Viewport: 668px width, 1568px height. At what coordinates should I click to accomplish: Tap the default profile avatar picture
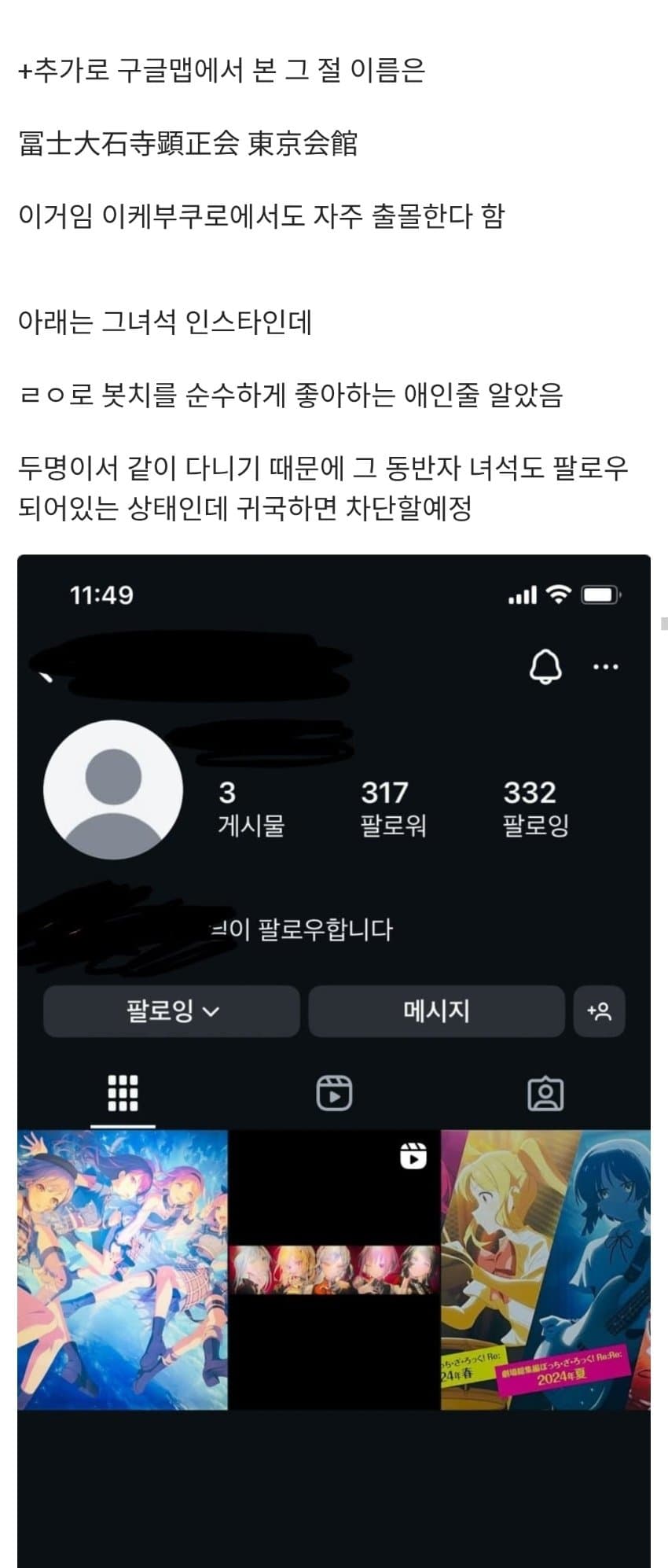point(113,790)
